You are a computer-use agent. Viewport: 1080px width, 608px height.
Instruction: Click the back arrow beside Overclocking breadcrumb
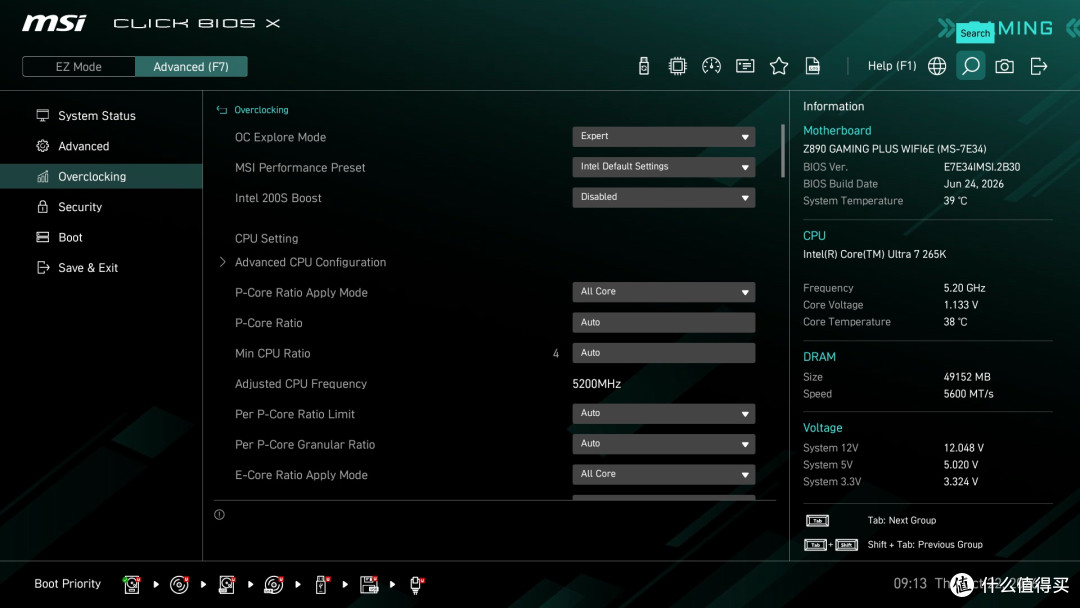coord(222,110)
